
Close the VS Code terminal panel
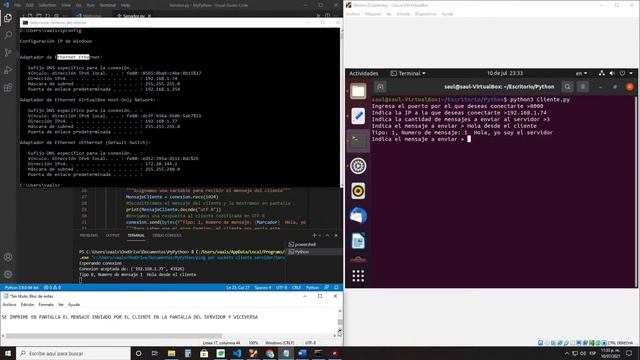pos(336,236)
